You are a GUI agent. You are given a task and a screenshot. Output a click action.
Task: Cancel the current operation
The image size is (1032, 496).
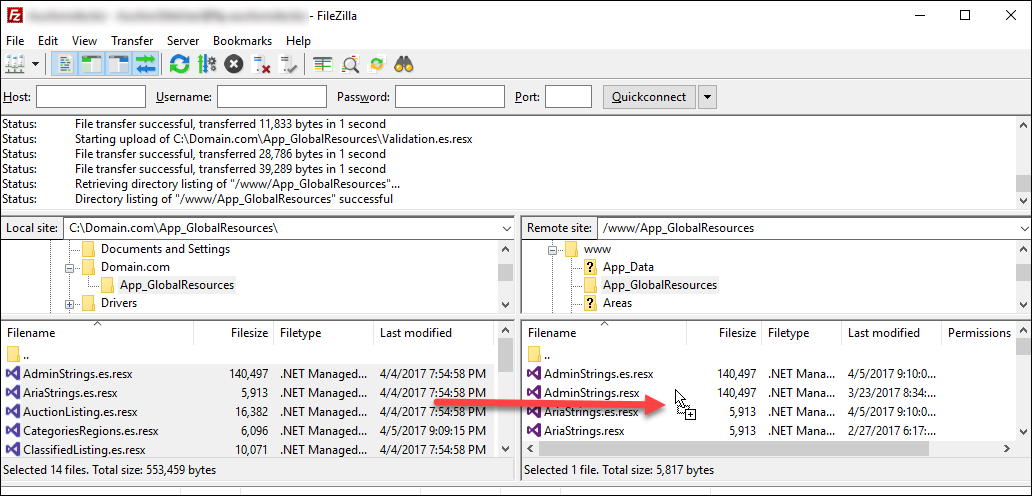(234, 64)
